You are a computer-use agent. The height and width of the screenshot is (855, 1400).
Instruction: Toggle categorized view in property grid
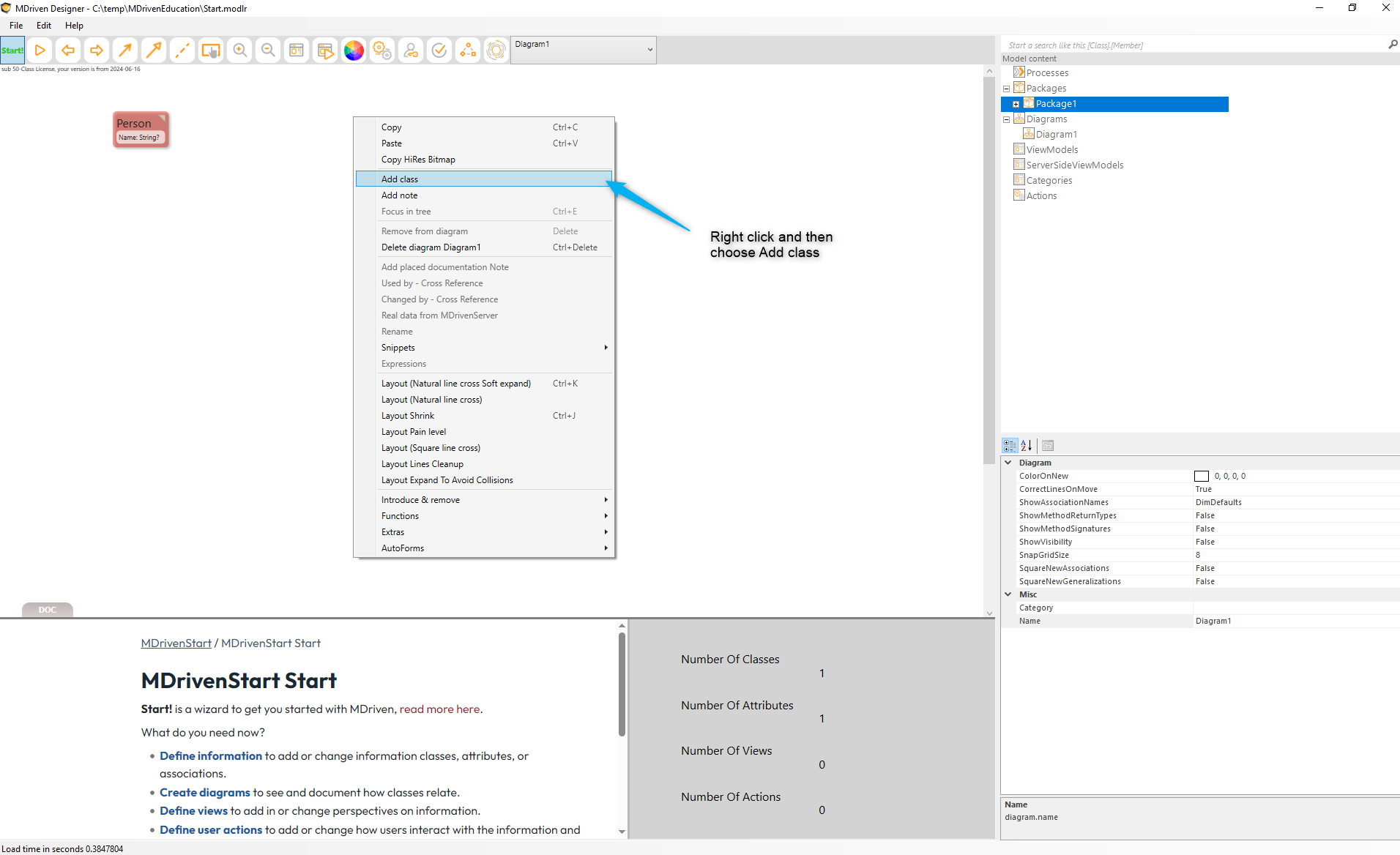[x=1010, y=445]
